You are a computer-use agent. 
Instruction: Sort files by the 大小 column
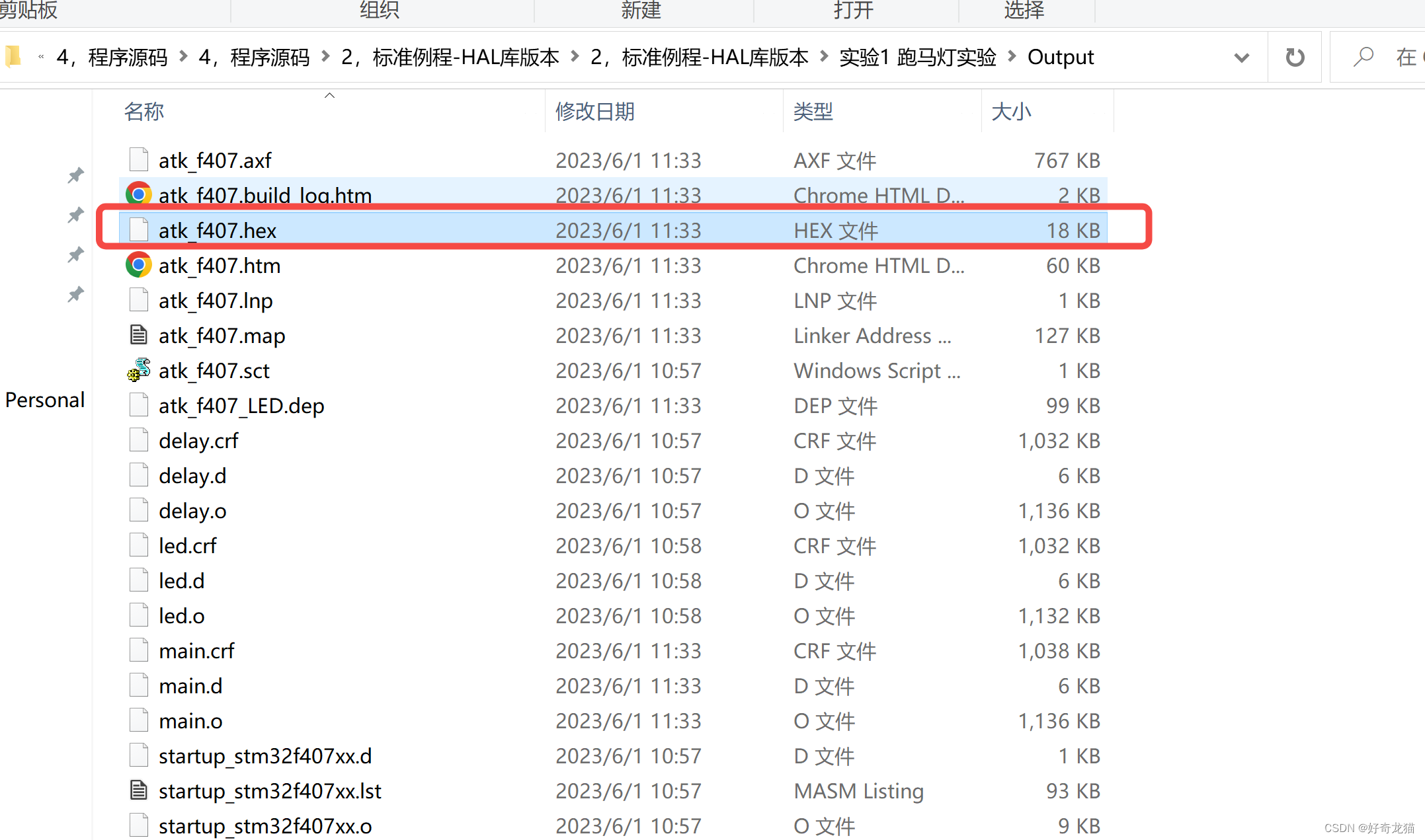[x=1011, y=111]
